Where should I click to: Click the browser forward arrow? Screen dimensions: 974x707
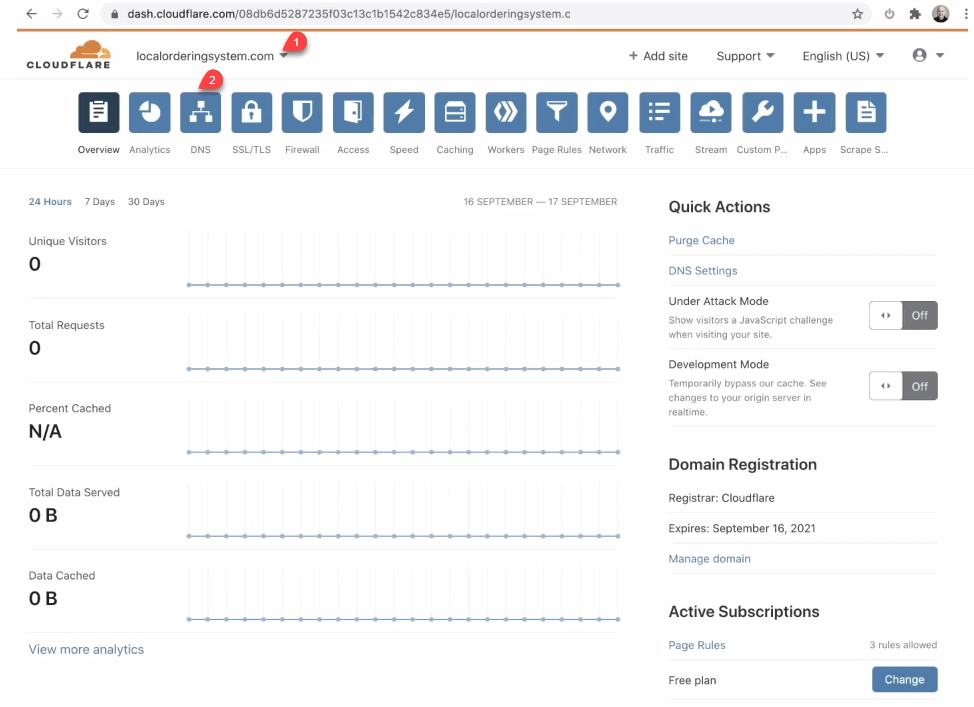click(x=57, y=14)
